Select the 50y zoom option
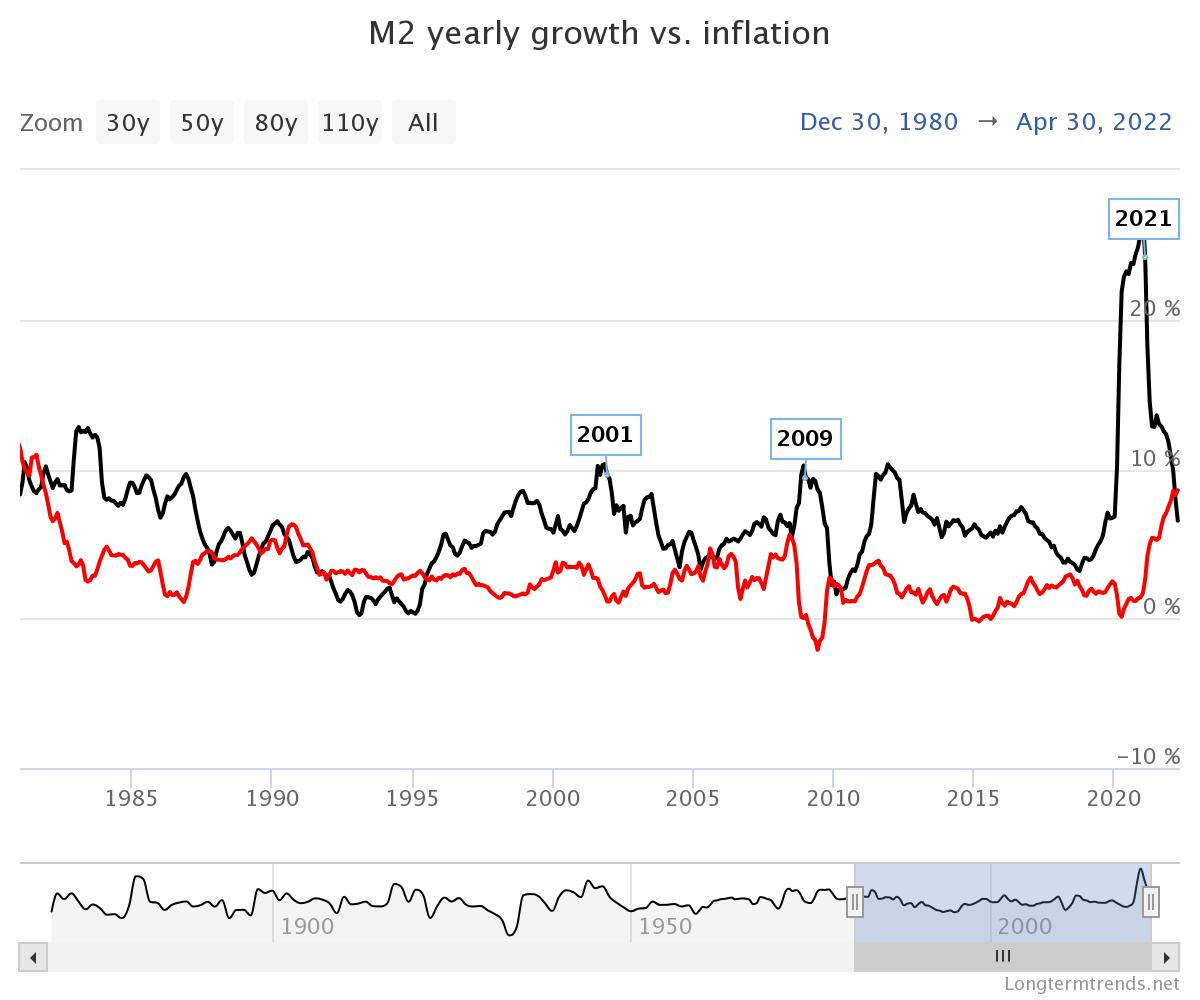Screen dimensions: 1200x1000 tap(201, 123)
